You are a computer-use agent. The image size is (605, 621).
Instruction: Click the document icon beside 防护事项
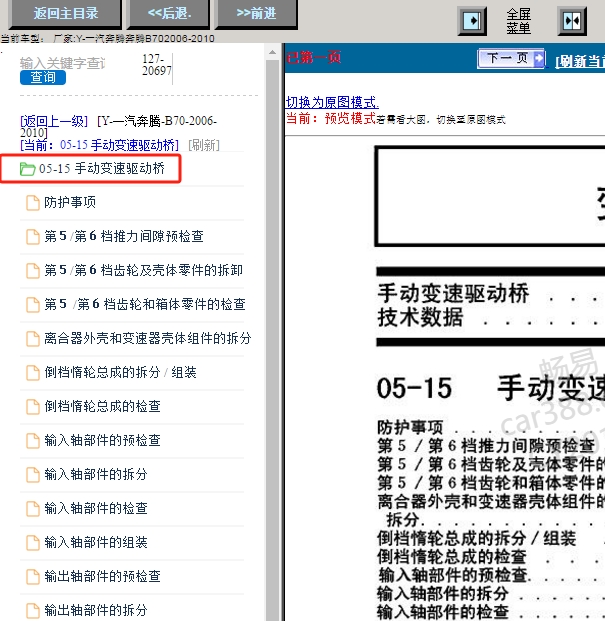click(33, 203)
